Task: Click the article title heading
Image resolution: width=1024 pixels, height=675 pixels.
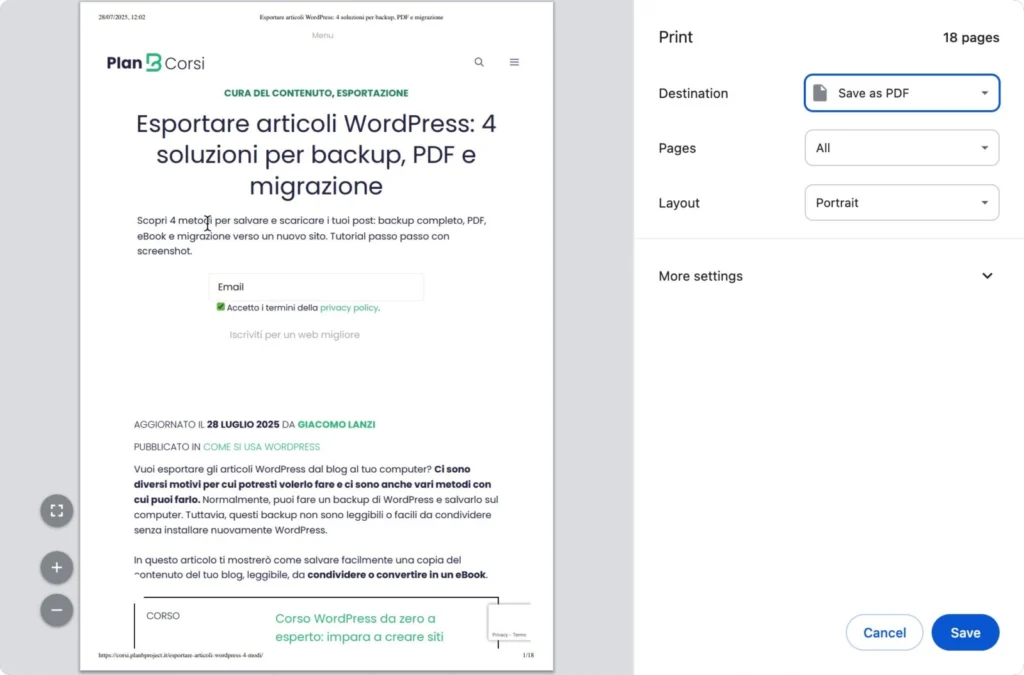Action: [316, 155]
